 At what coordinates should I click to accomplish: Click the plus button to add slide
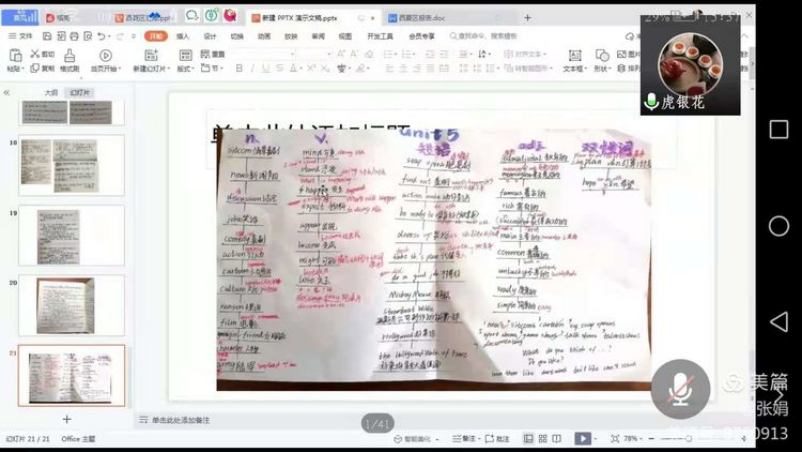(x=67, y=419)
